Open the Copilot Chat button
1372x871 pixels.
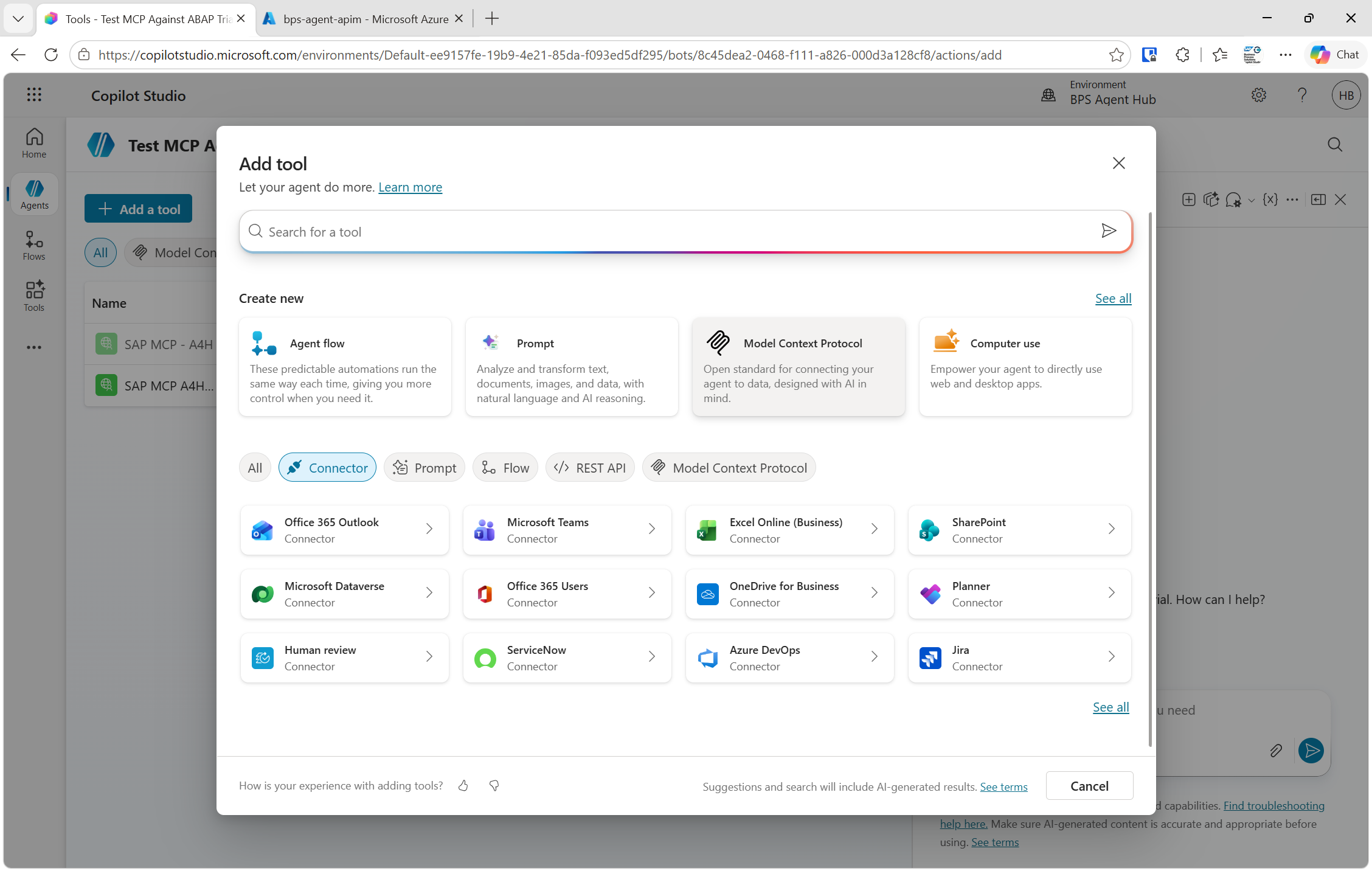pyautogui.click(x=1335, y=55)
